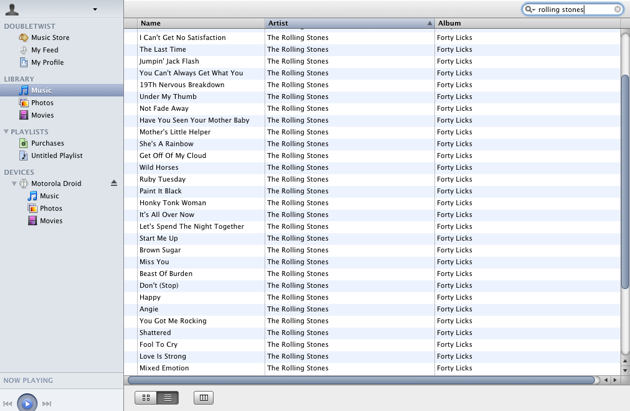The width and height of the screenshot is (630, 411).
Task: Click the scroll right arrow
Action: (615, 380)
